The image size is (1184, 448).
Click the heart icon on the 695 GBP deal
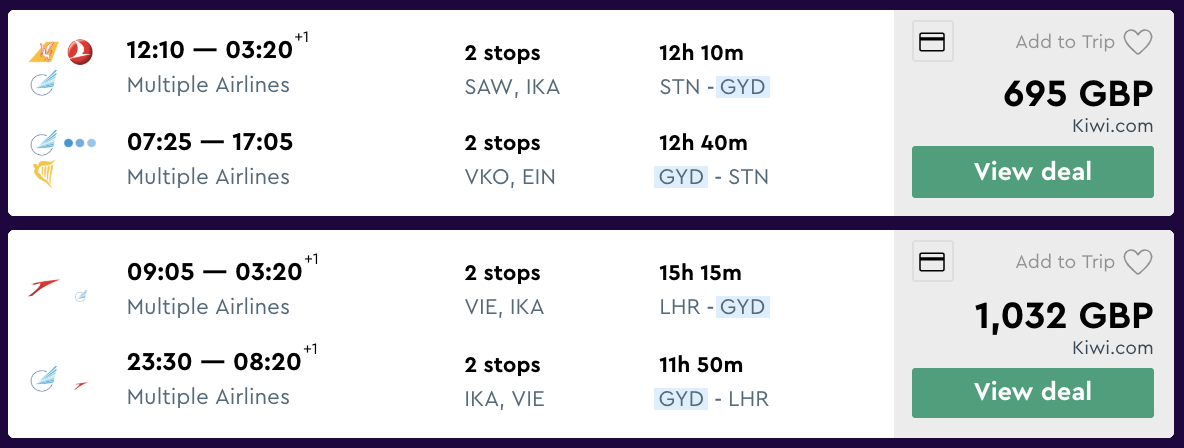coord(1138,42)
